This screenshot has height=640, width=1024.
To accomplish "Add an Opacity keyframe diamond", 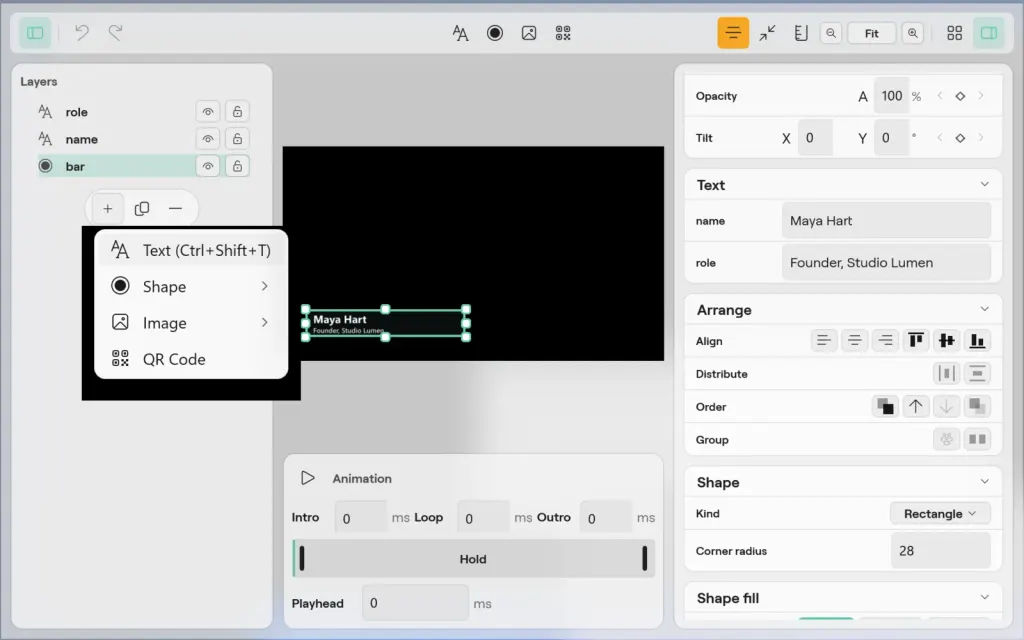I will 960,96.
